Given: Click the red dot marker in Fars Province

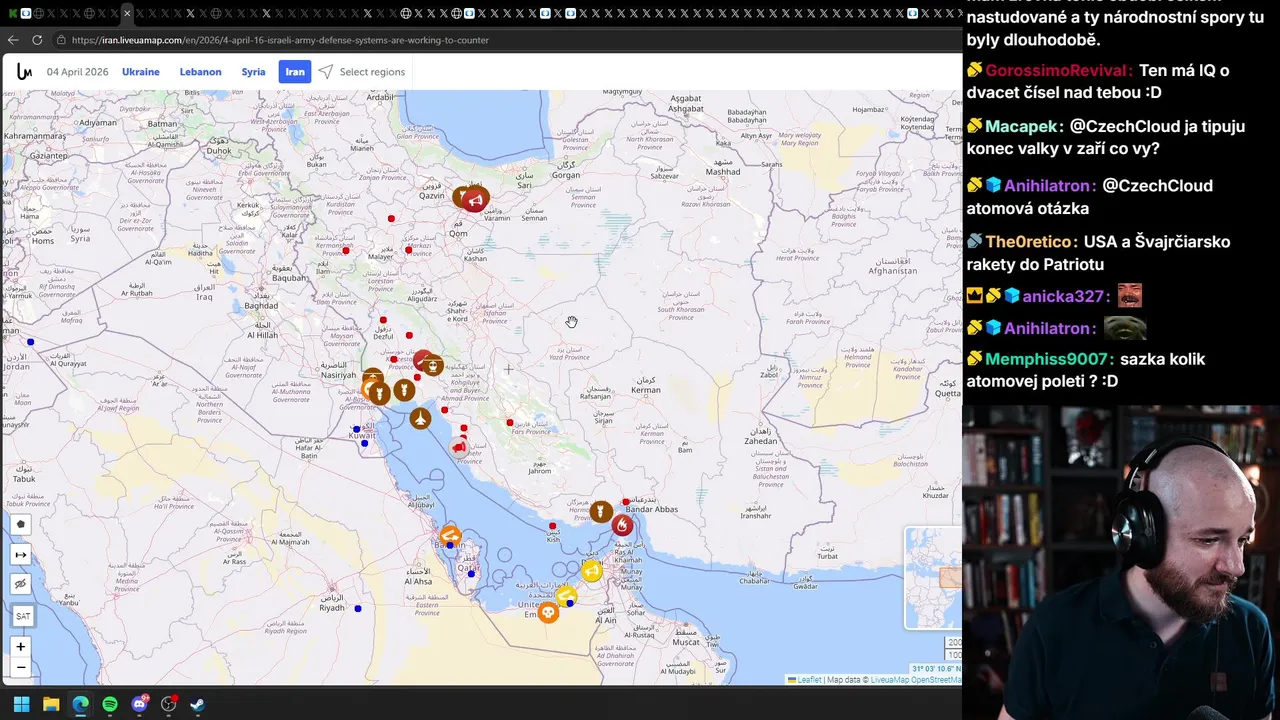Looking at the screenshot, I should [510, 423].
